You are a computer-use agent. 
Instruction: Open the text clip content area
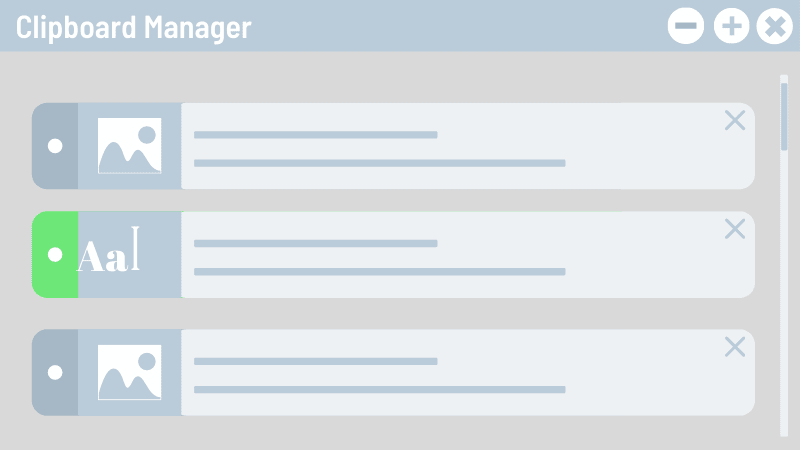click(x=468, y=255)
